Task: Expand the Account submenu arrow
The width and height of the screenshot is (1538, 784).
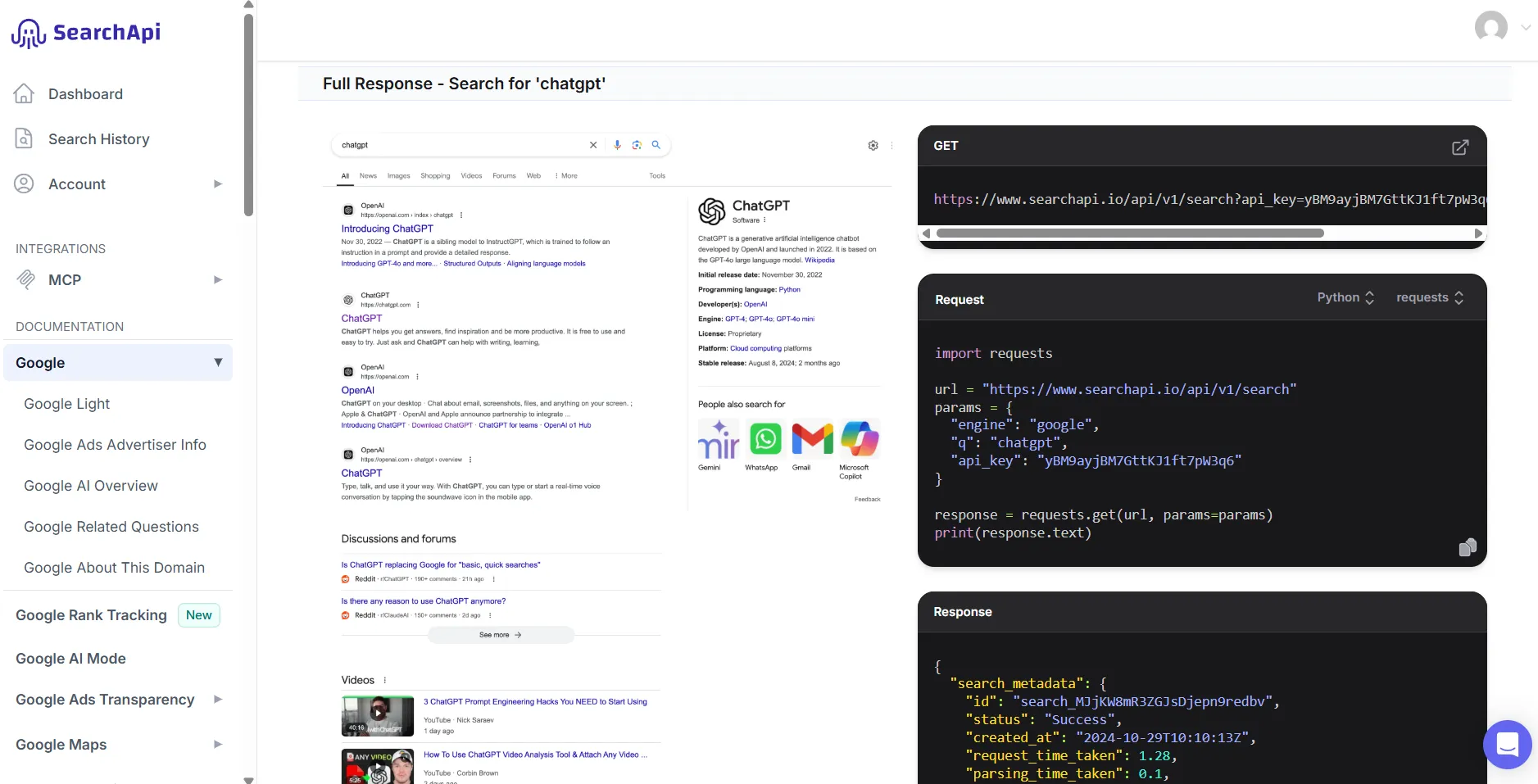Action: click(218, 184)
